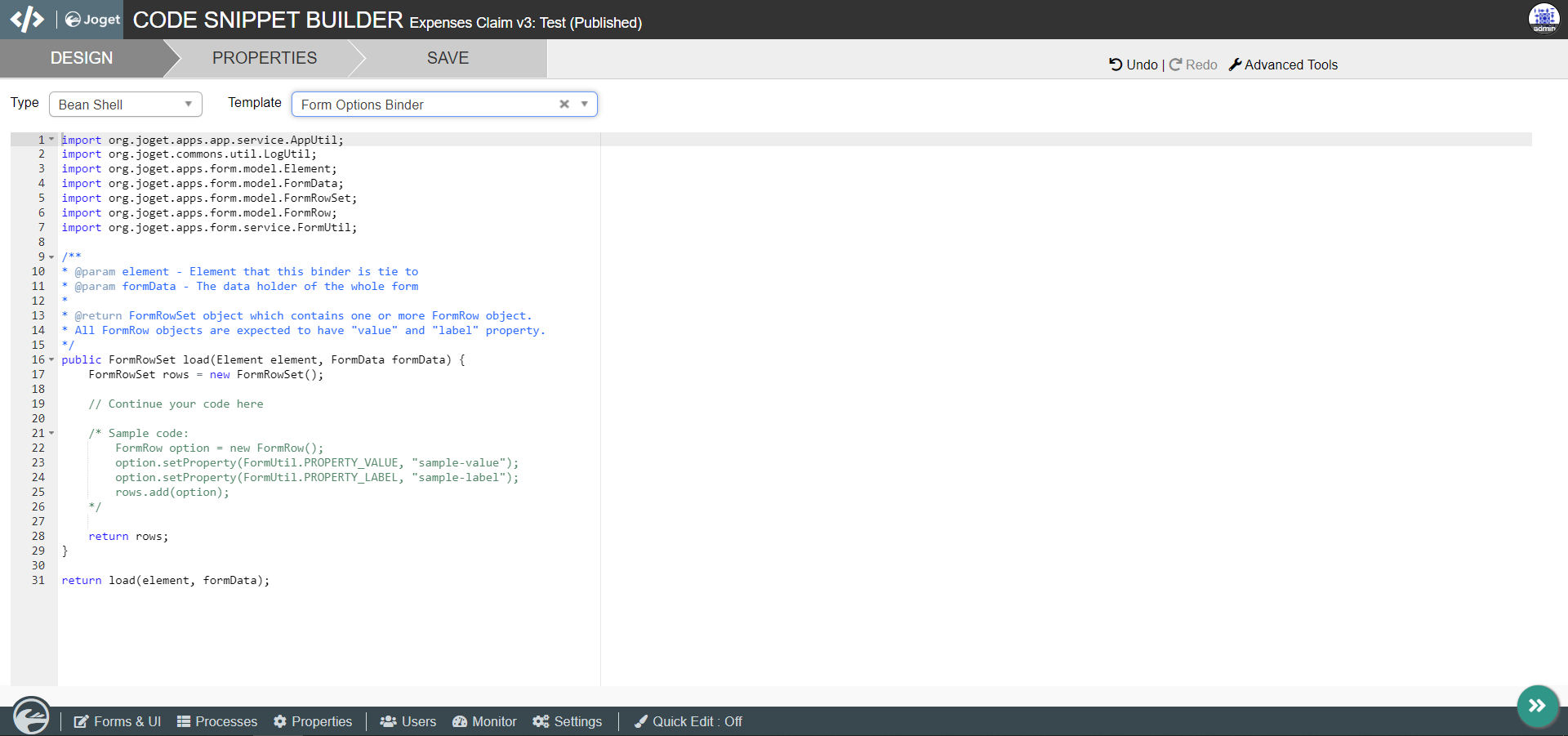Switch to the PROPERTIES step
The height and width of the screenshot is (736, 1568).
click(x=264, y=58)
